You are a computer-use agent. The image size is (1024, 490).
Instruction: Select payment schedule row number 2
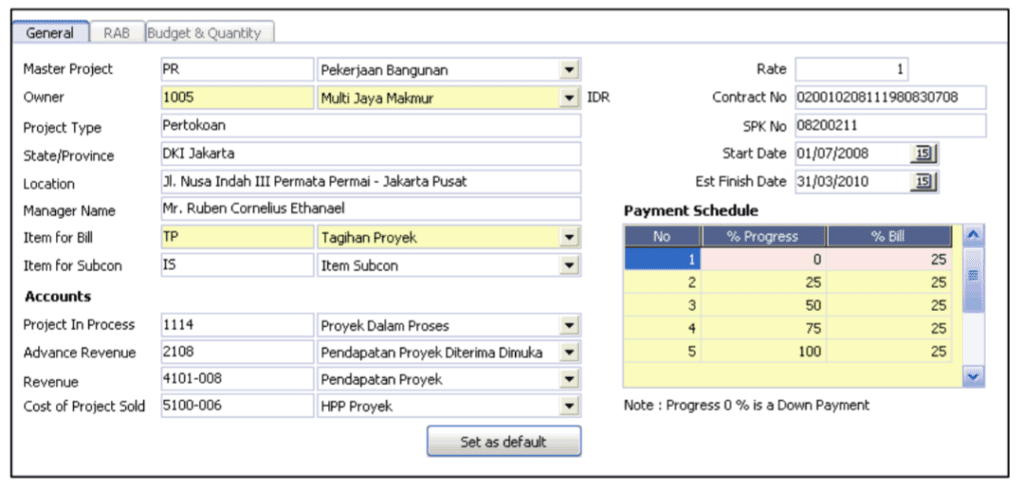point(662,282)
